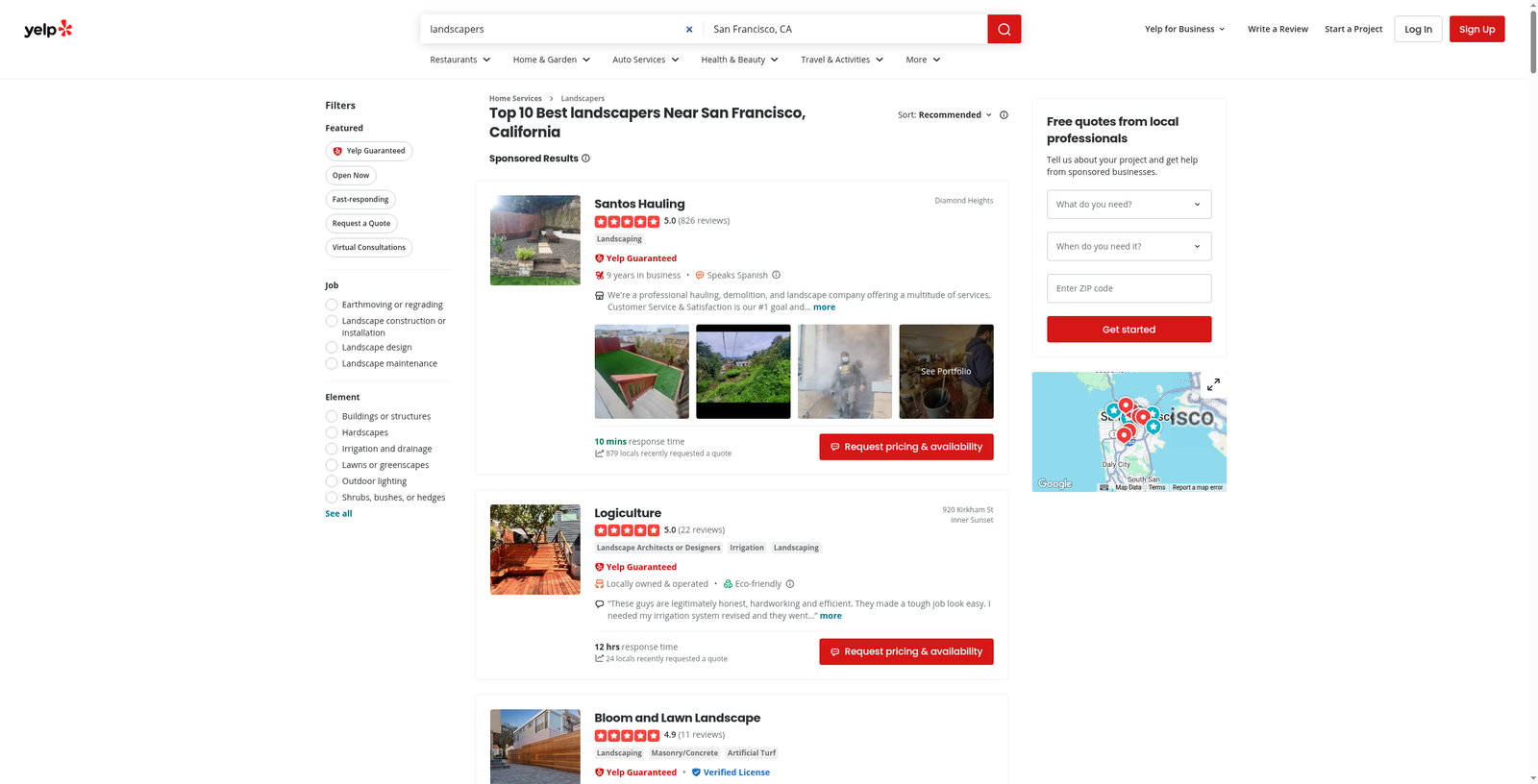1538x784 pixels.
Task: Click the red search magnifier button
Action: pyautogui.click(x=1004, y=29)
